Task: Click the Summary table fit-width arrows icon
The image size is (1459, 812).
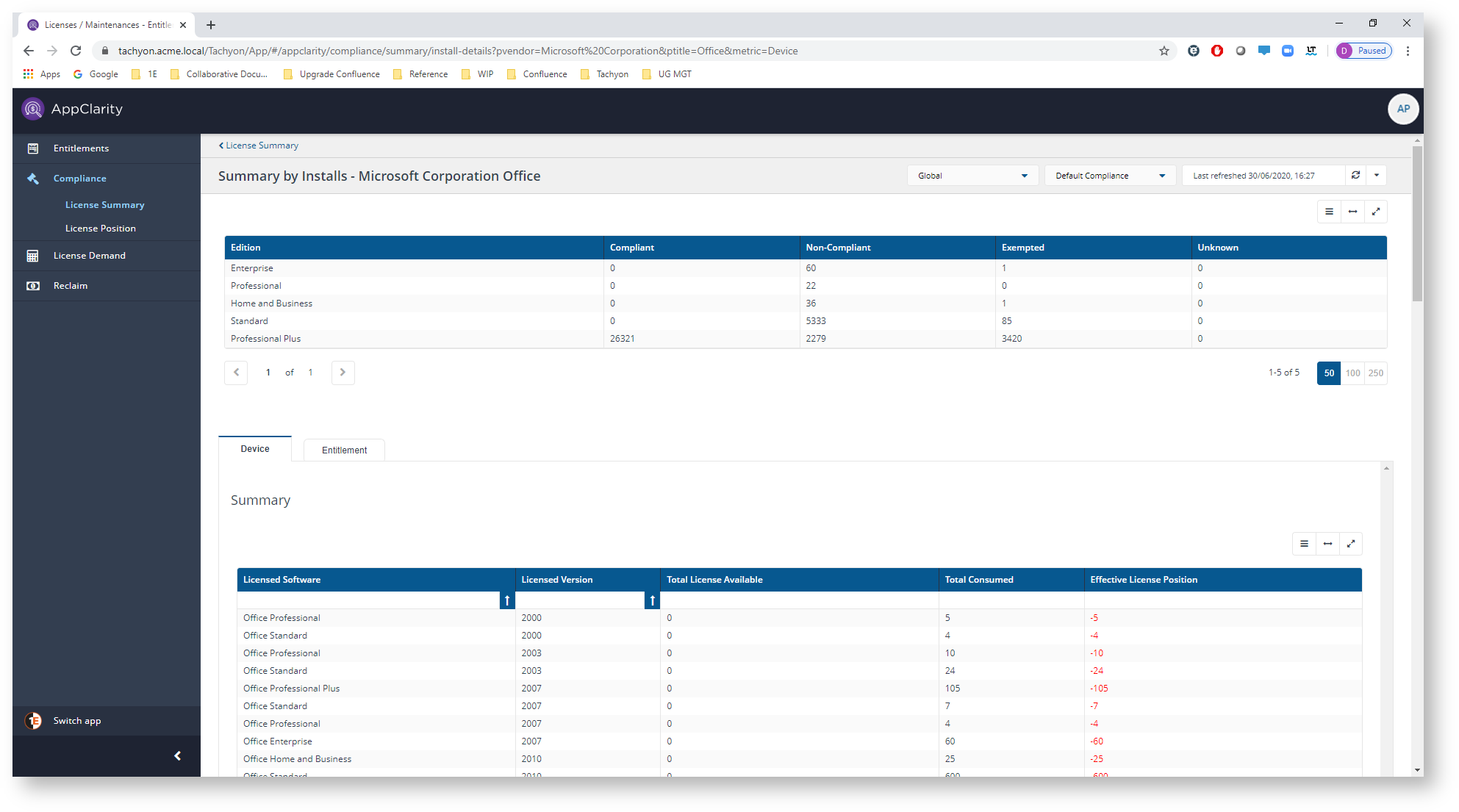Action: tap(1327, 544)
